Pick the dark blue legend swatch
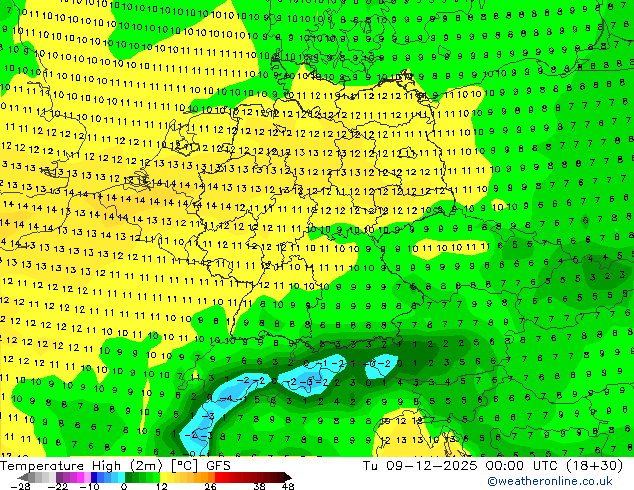The height and width of the screenshot is (490, 634). [94, 477]
